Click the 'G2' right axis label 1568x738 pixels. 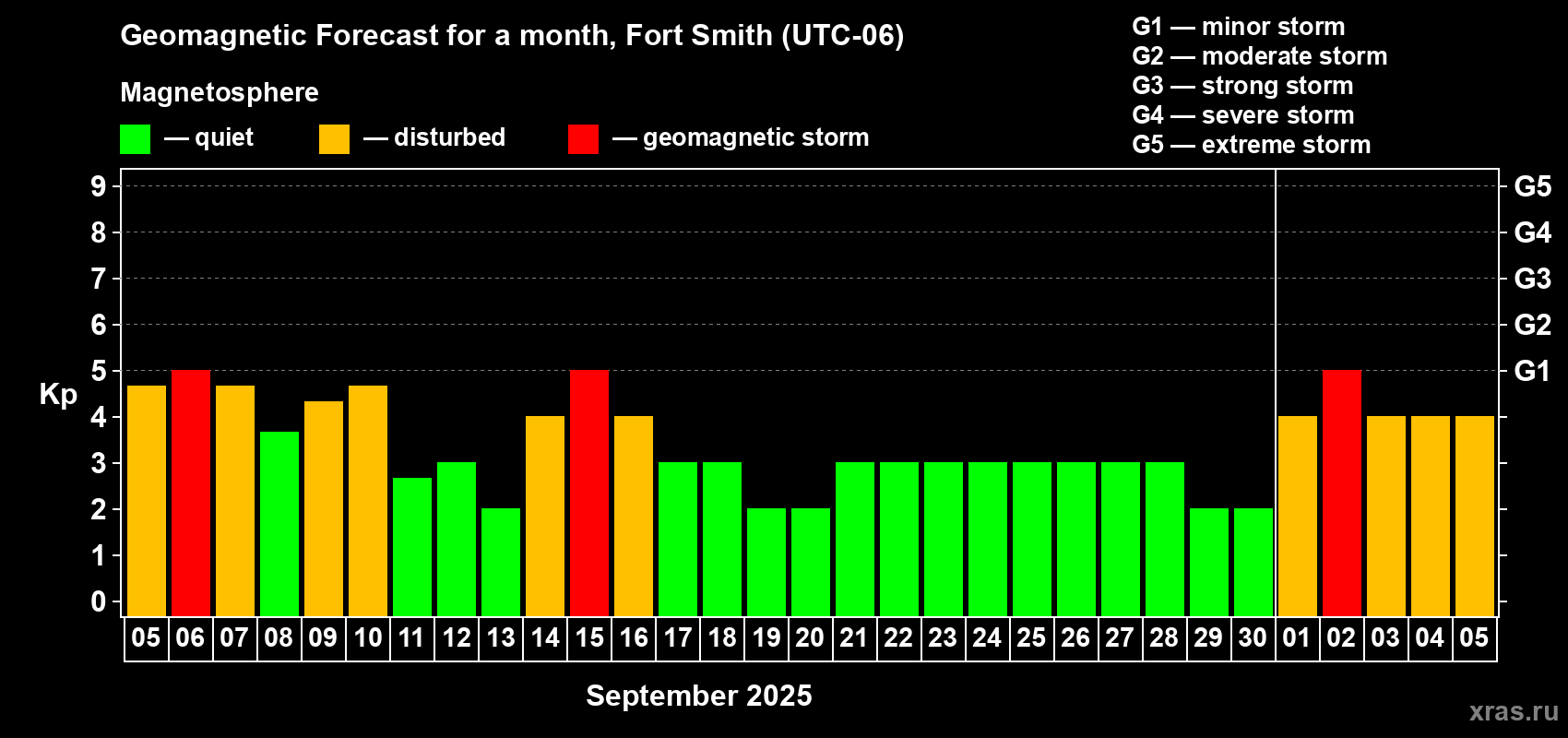coord(1533,325)
